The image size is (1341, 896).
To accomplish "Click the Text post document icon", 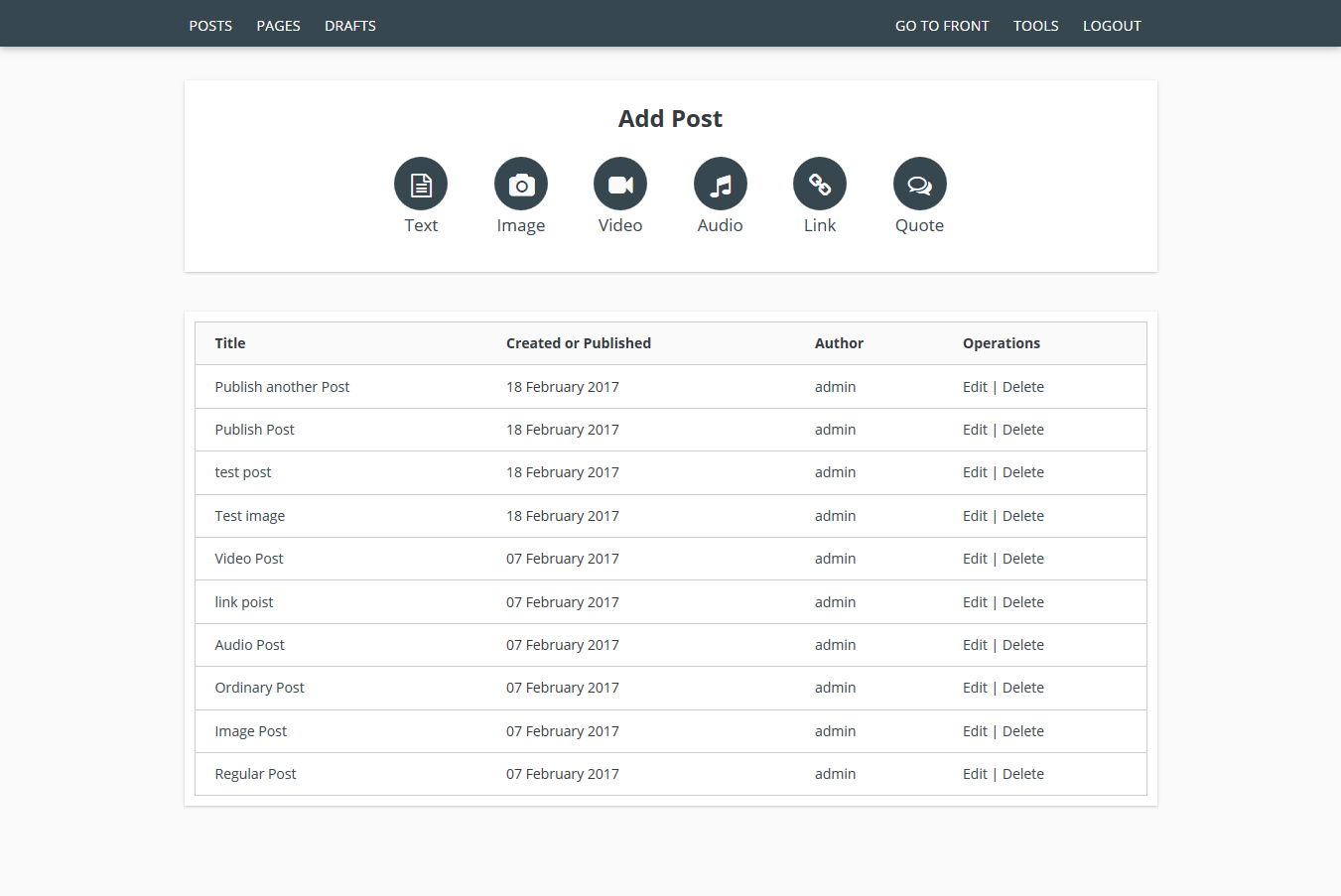I will [421, 185].
